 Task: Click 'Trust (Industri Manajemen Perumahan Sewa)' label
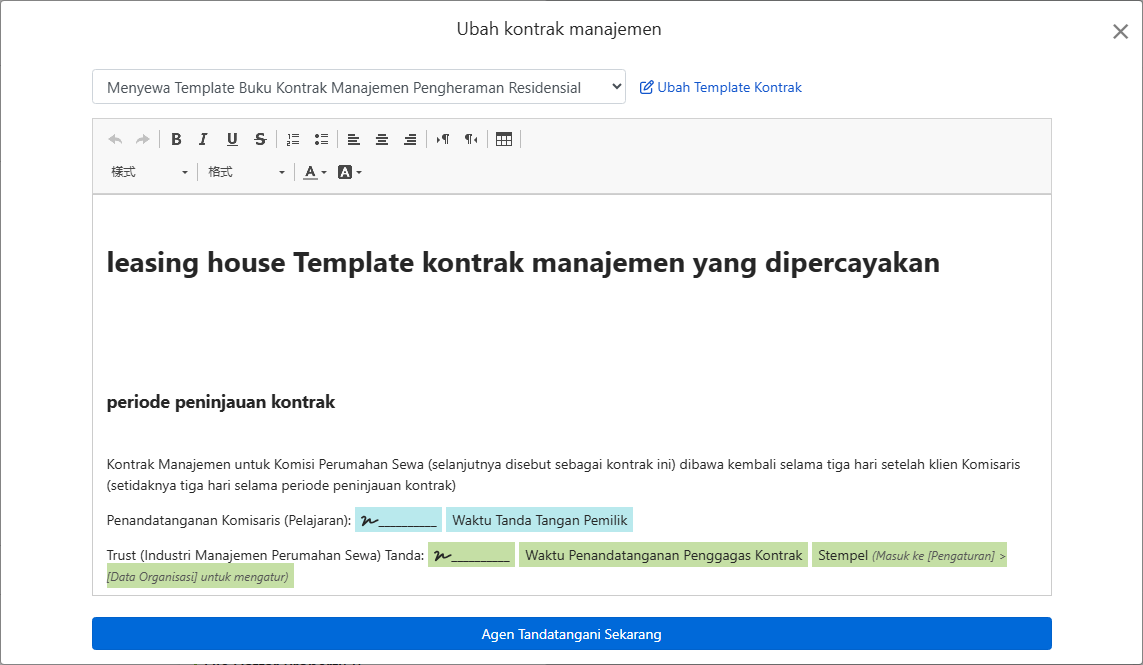tap(265, 556)
